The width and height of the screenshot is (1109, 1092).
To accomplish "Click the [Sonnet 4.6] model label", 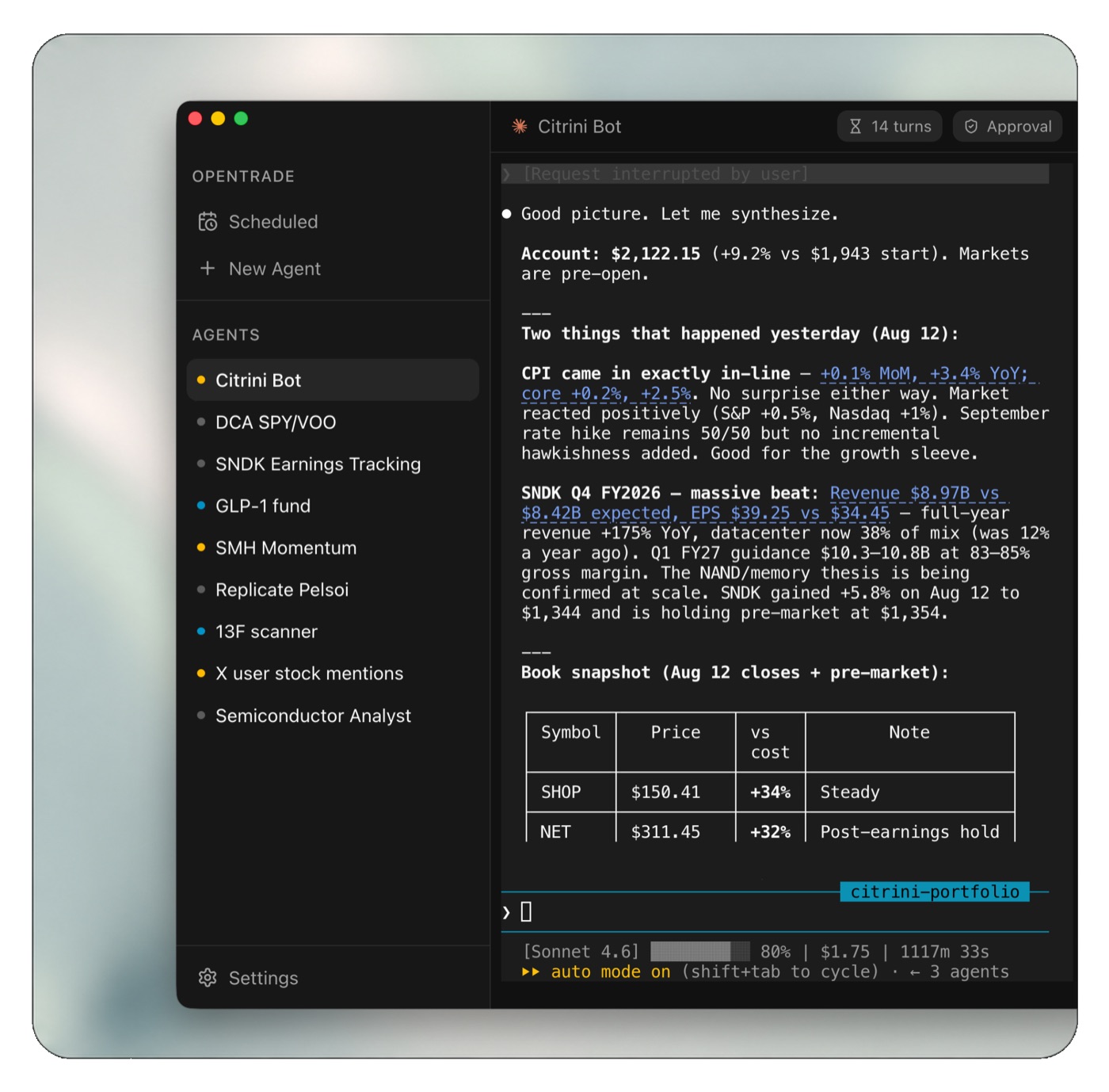I will 581,952.
